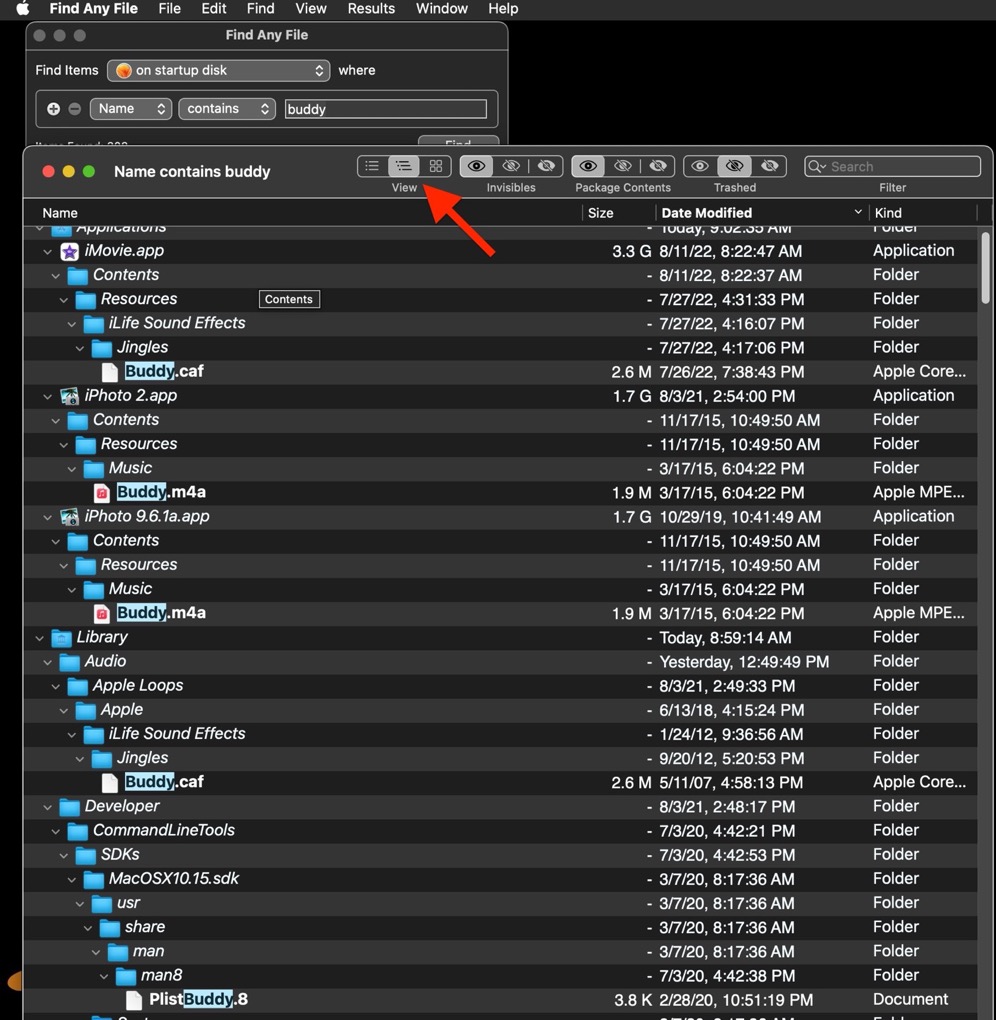
Task: Click the iMovie app star icon
Action: tap(70, 251)
